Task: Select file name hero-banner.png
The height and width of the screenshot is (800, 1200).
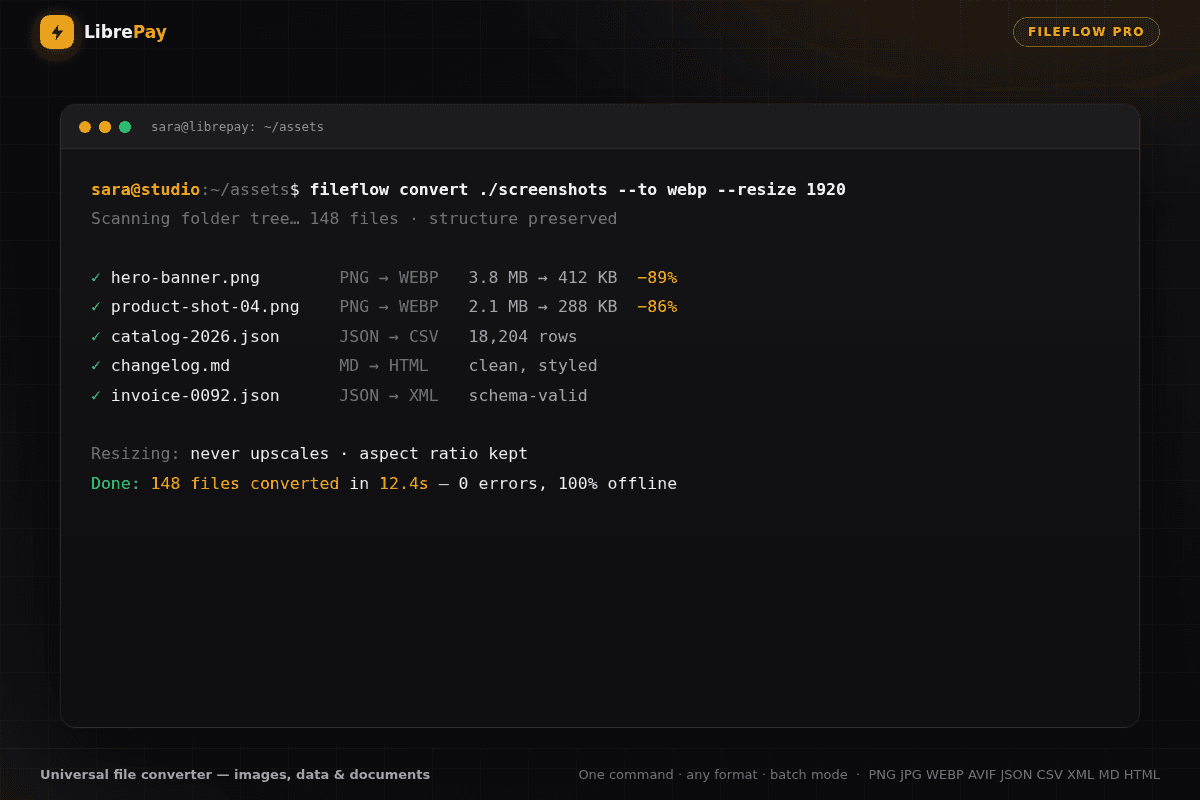Action: (x=185, y=277)
